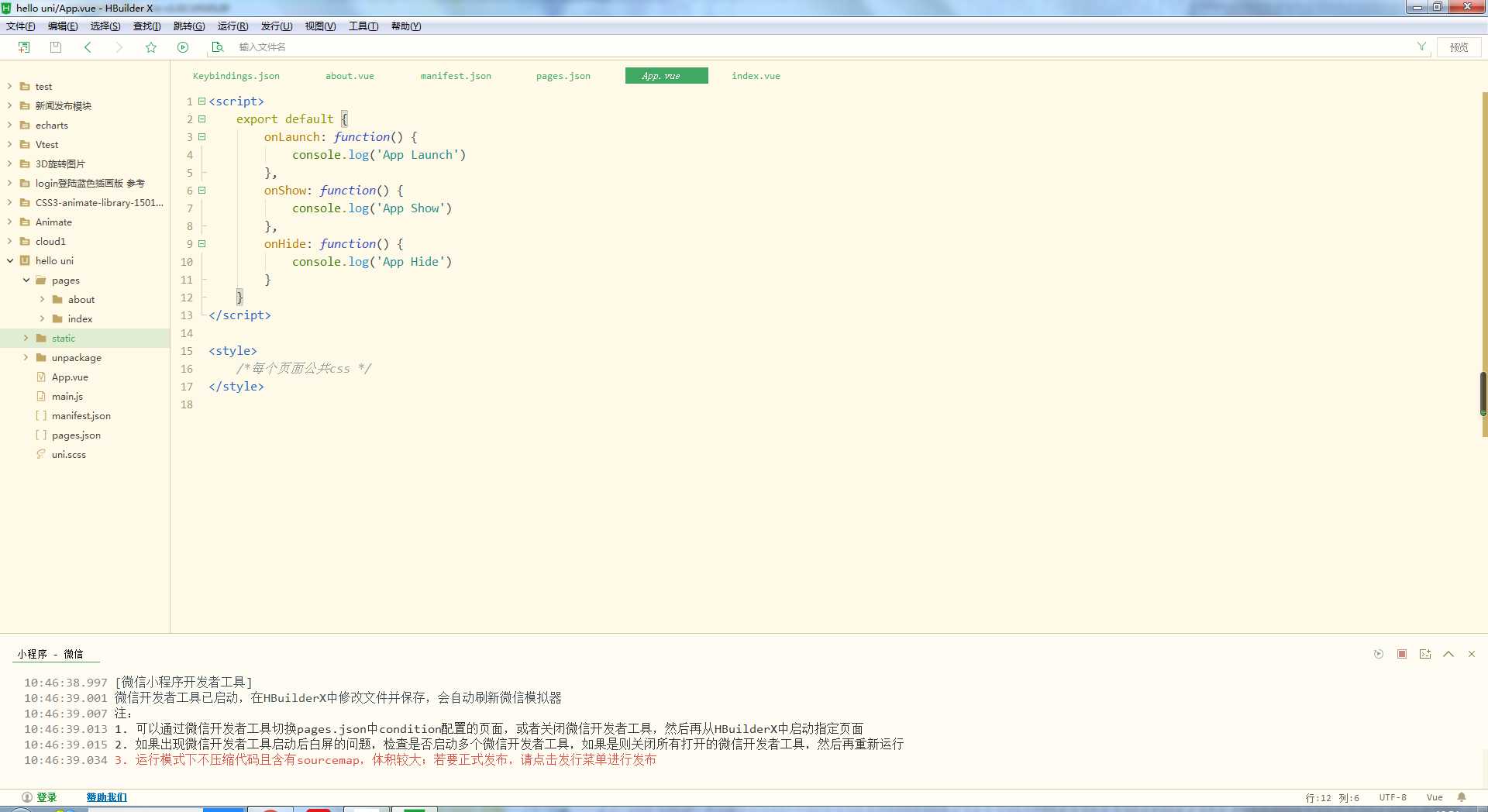Switch to Keybindings.json tab
This screenshot has height=812, width=1488.
pyautogui.click(x=236, y=76)
